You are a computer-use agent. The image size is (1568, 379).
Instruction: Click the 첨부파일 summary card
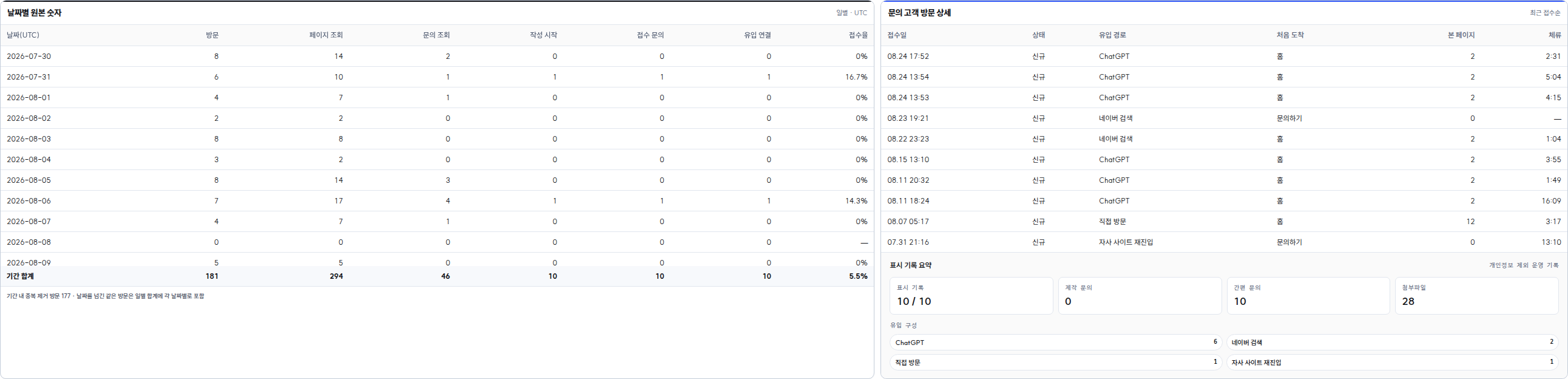pos(1477,296)
